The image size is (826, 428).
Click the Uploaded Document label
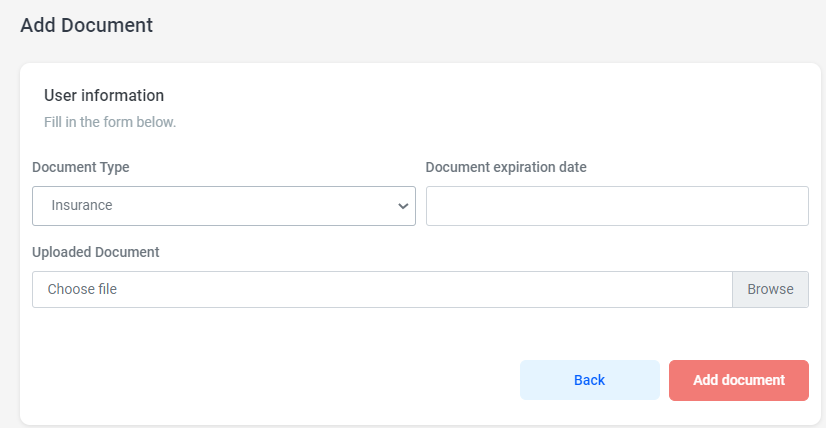point(96,252)
